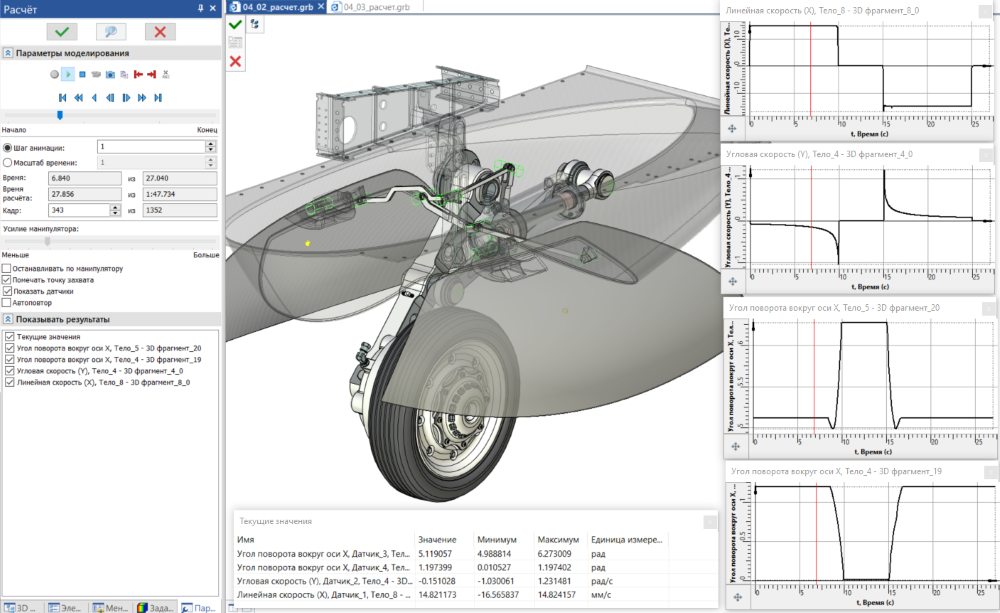The width and height of the screenshot is (1000, 613).
Task: Open the 04_02_расчет.grb document tab
Action: click(278, 6)
